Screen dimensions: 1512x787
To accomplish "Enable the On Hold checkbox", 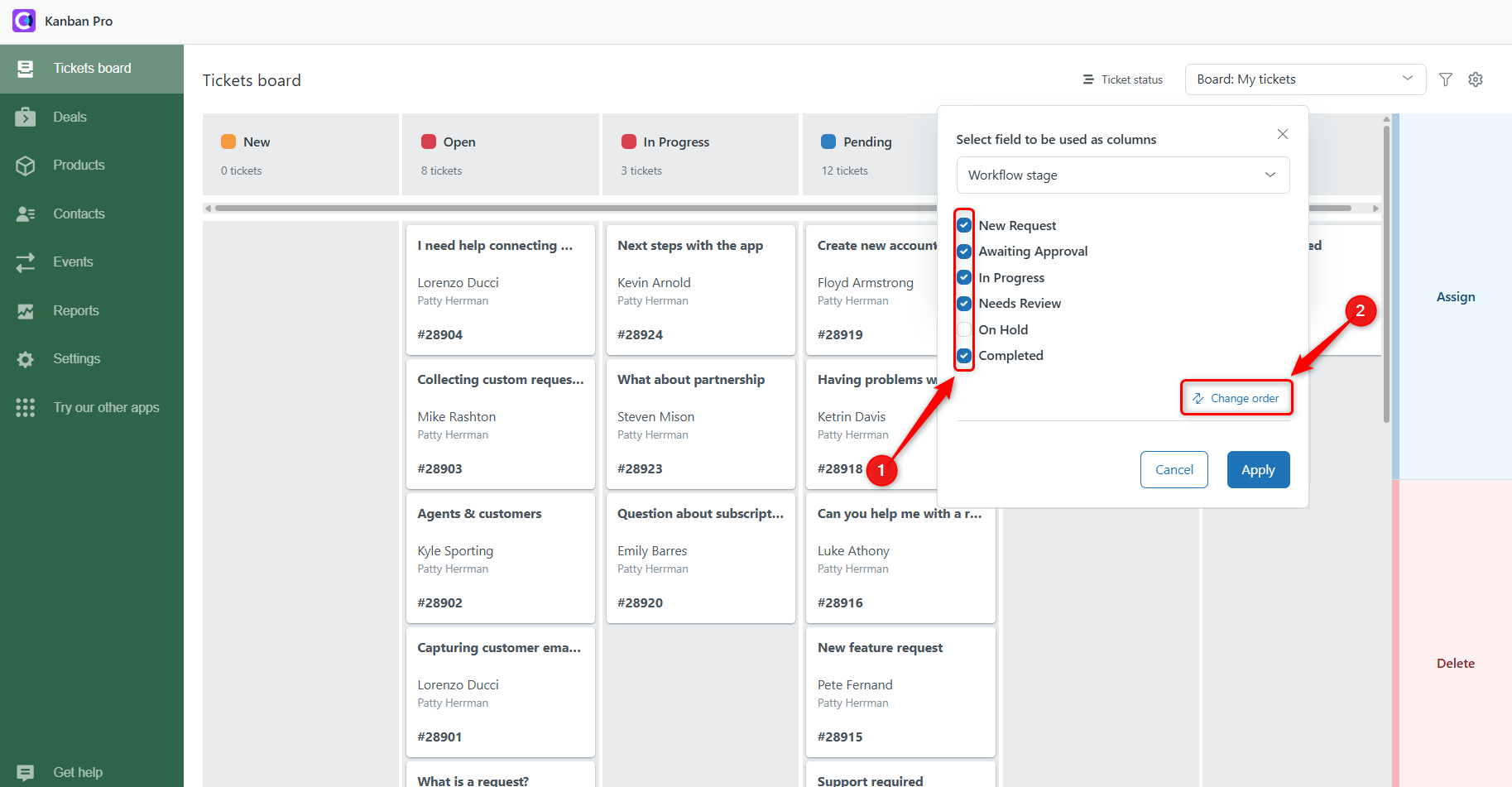I will tap(964, 330).
